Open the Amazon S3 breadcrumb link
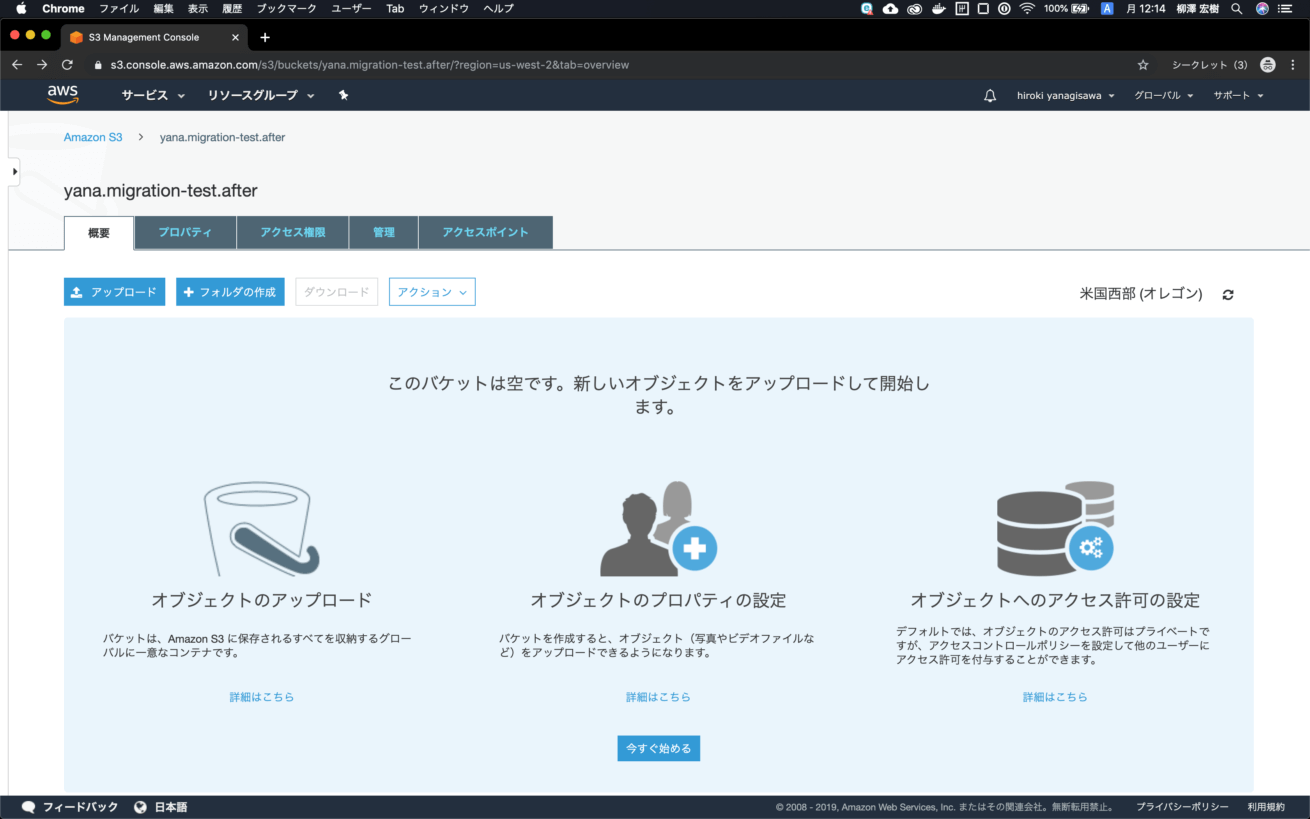1310x819 pixels. tap(93, 137)
